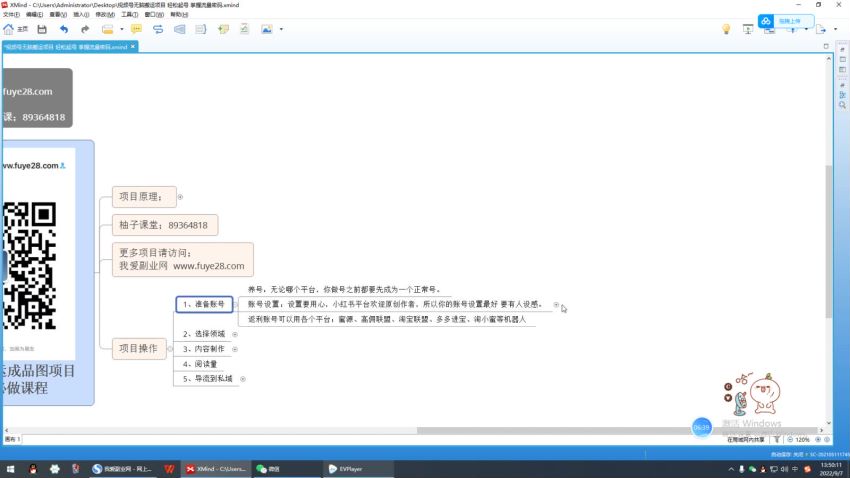Switch to the EVPlayer taskbar window

[358, 469]
